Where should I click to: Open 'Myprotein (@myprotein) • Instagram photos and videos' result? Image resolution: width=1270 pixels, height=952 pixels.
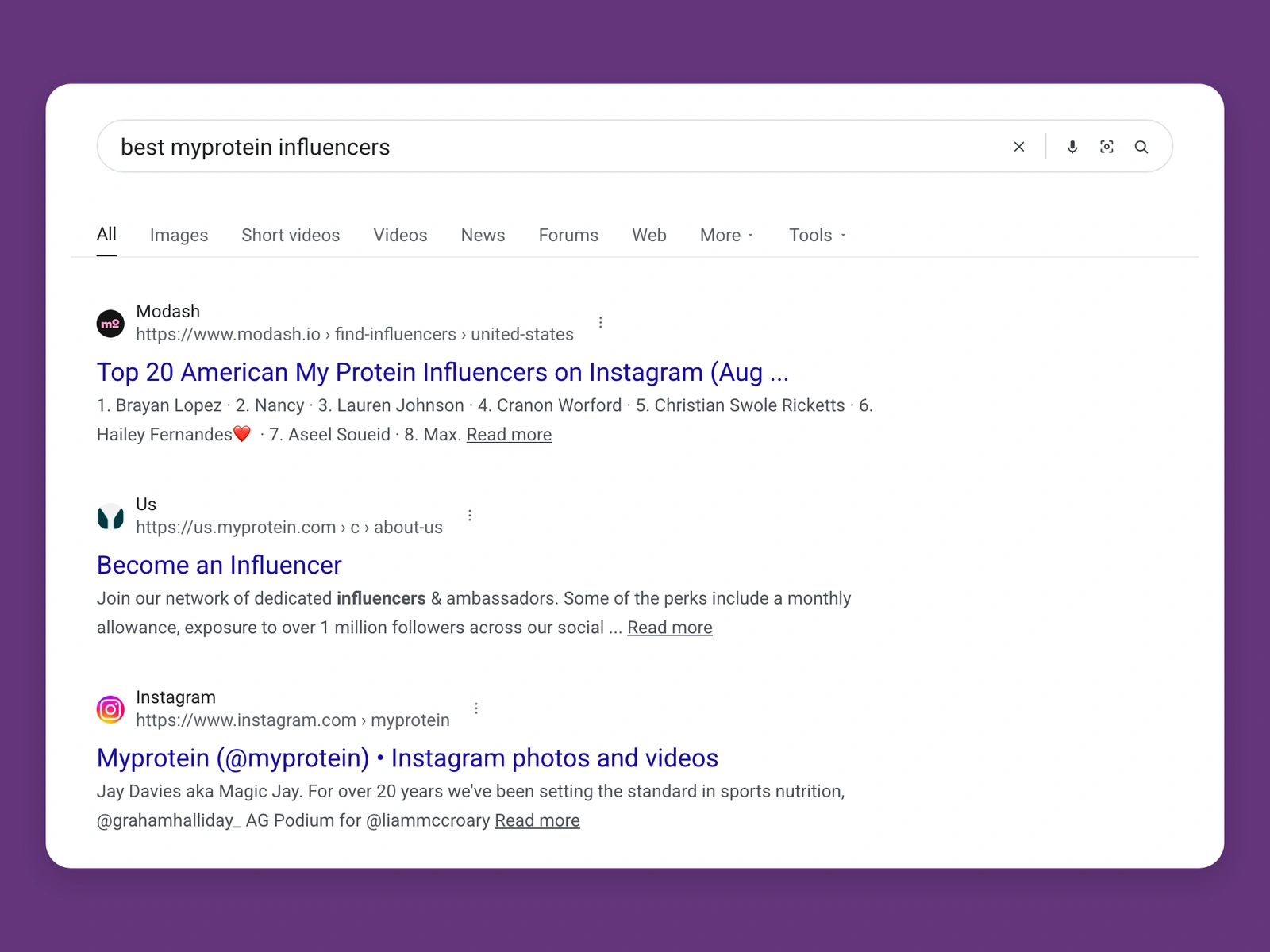407,758
